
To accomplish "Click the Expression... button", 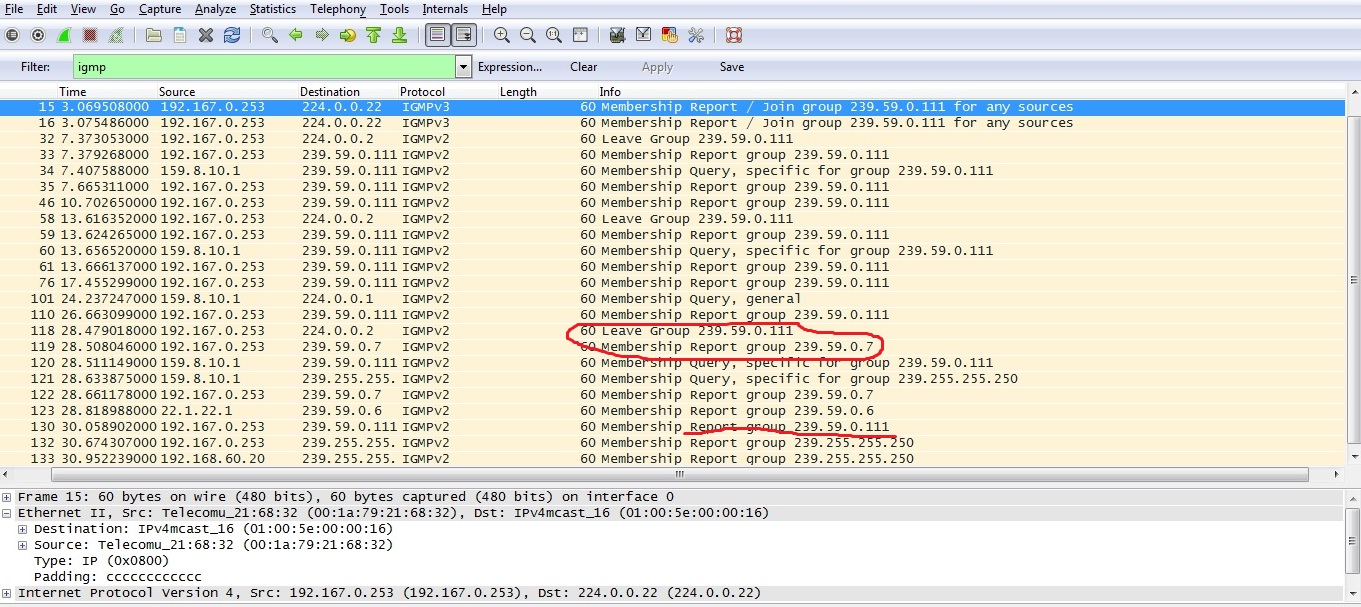I will click(510, 67).
